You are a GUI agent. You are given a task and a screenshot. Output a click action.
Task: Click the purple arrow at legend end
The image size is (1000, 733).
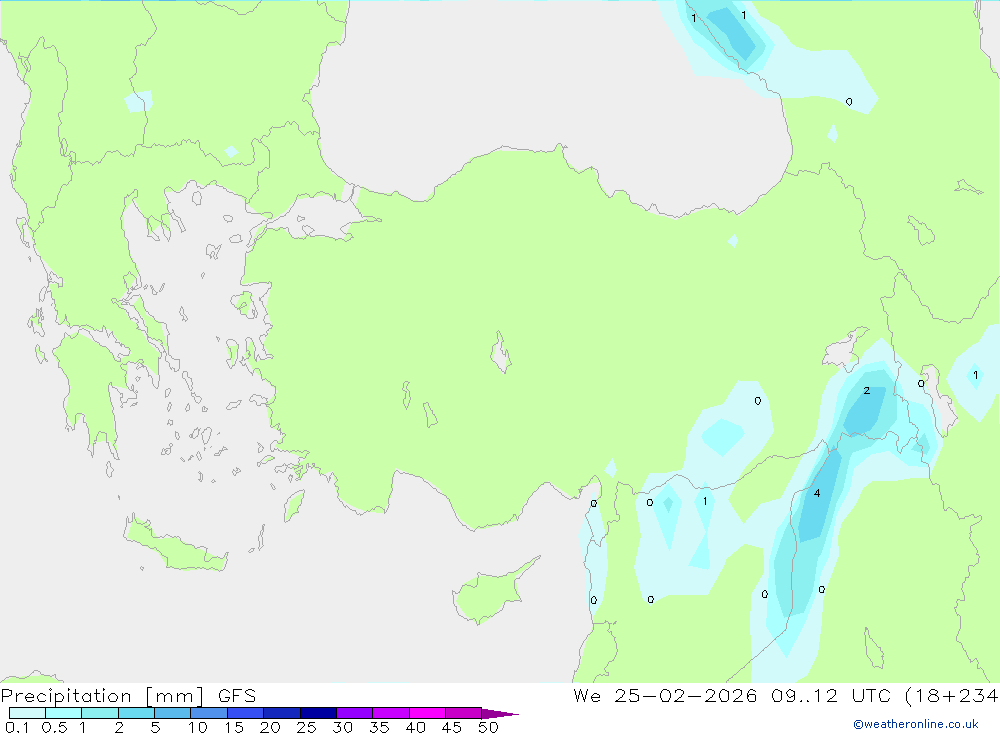coord(500,714)
